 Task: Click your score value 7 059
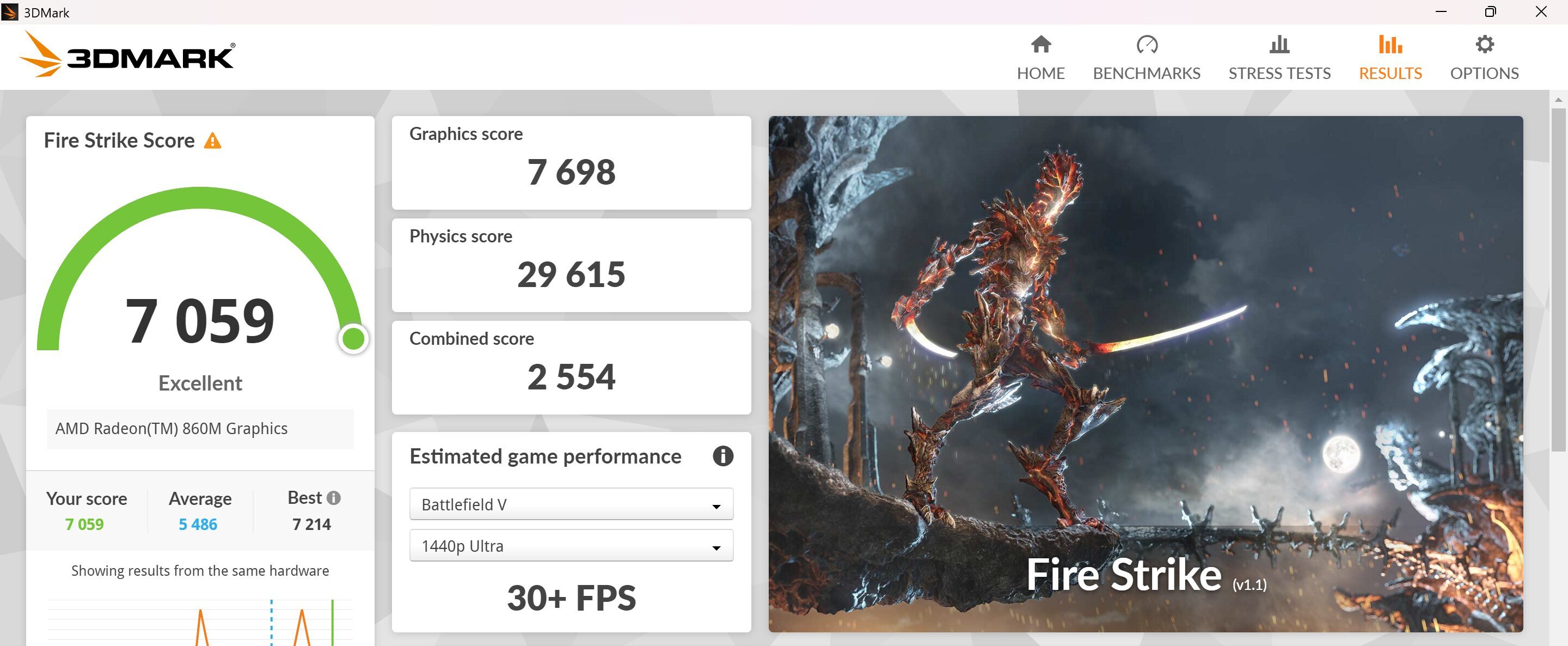click(84, 523)
